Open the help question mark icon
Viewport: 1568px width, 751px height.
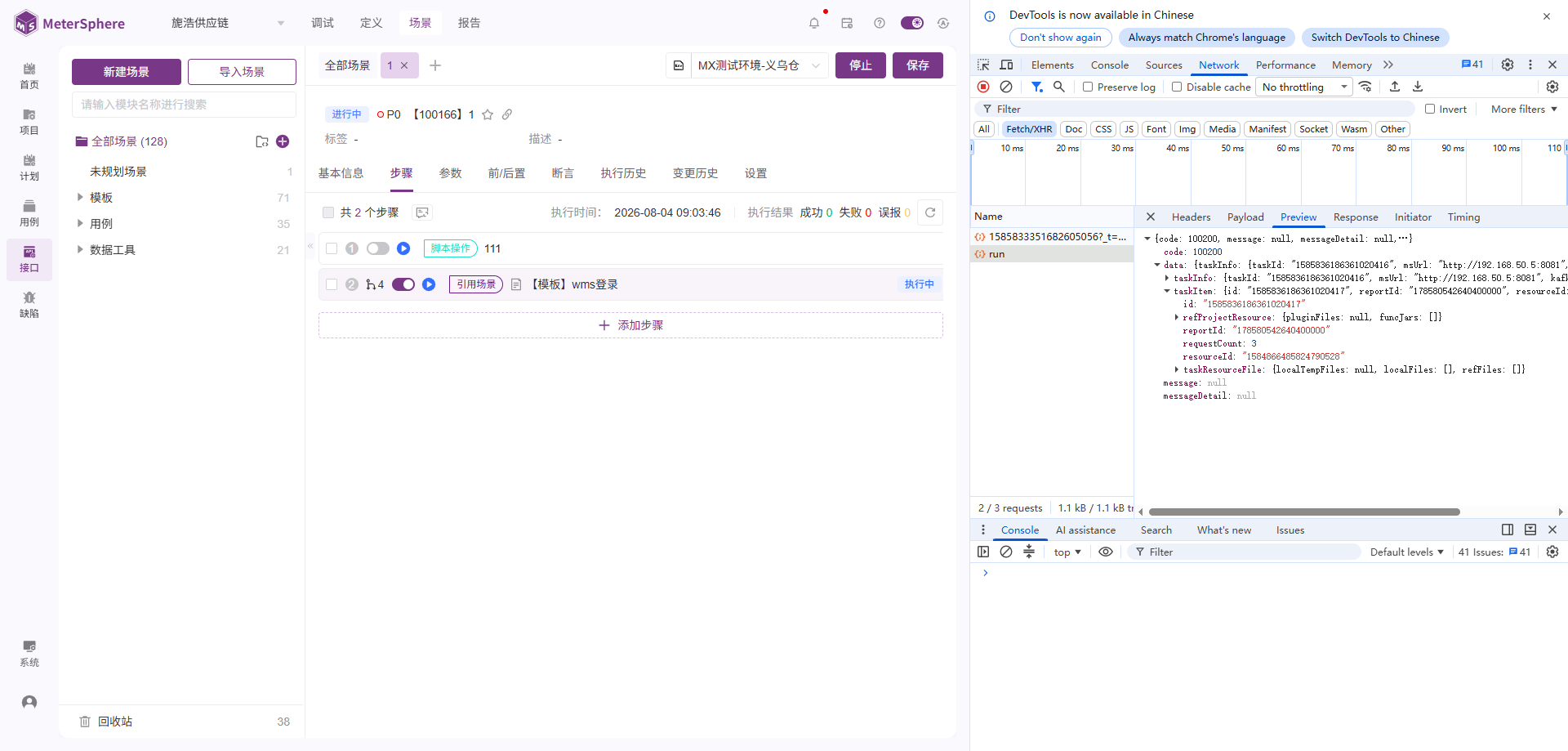pyautogui.click(x=880, y=23)
